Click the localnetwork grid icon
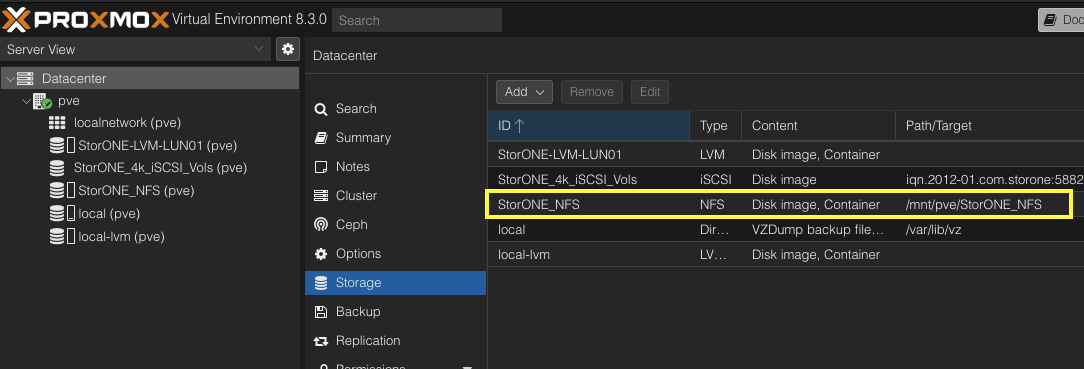This screenshot has height=369, width=1084. tap(57, 123)
